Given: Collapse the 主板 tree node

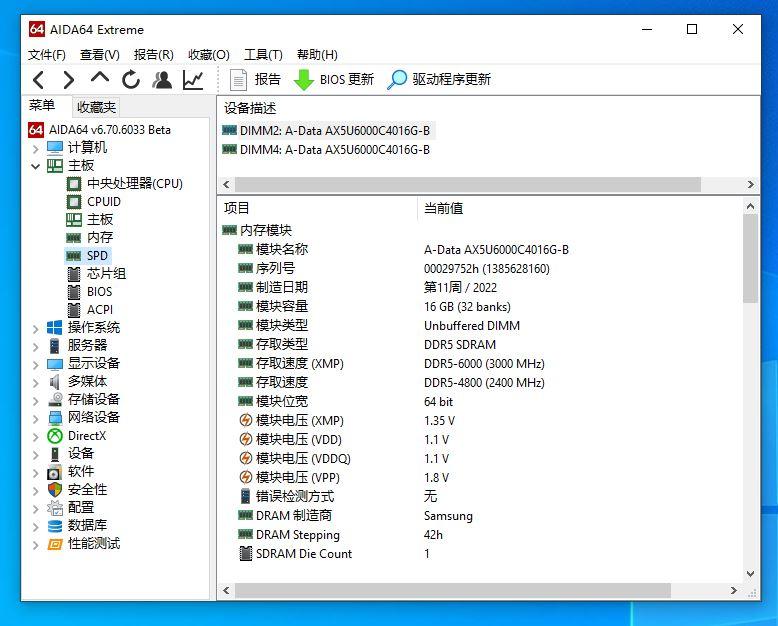Looking at the screenshot, I should pos(35,166).
